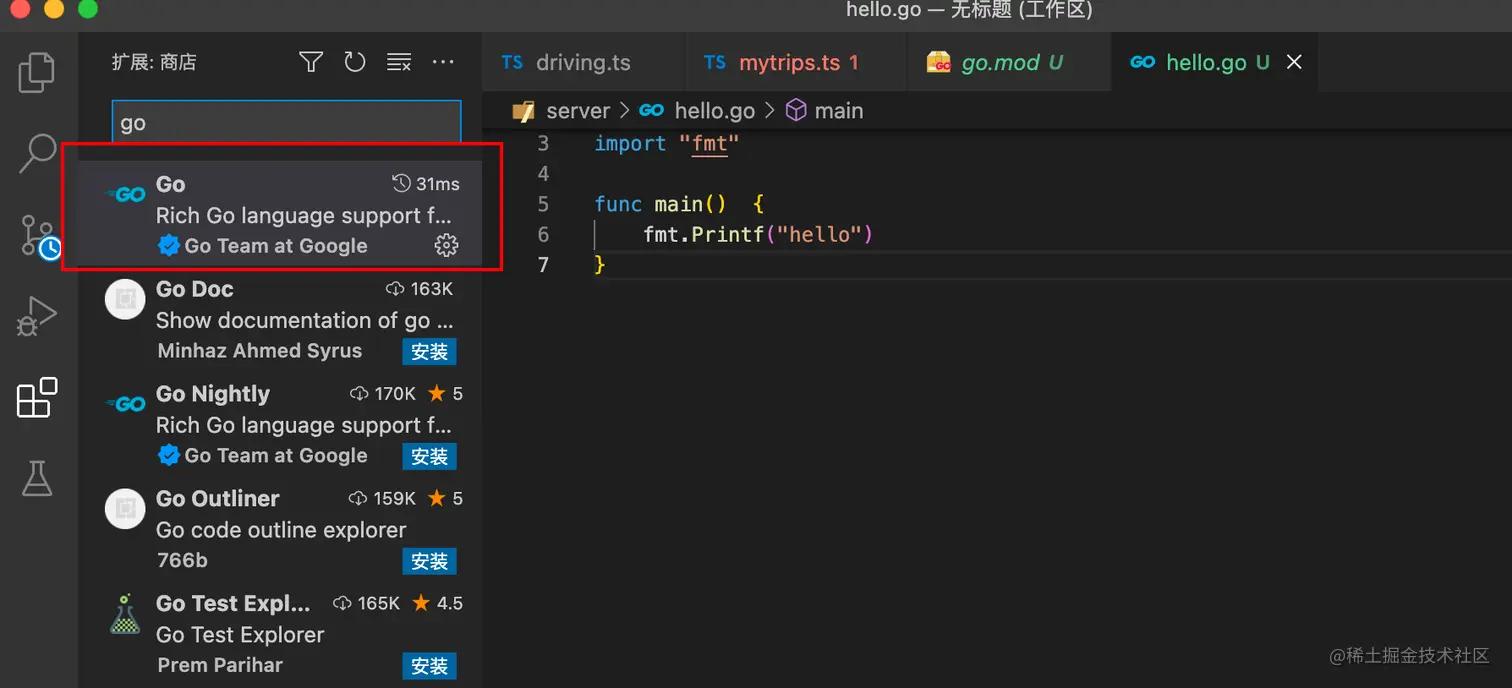1512x688 pixels.
Task: Click Go Doc placeholder extension icon
Action: coord(125,299)
